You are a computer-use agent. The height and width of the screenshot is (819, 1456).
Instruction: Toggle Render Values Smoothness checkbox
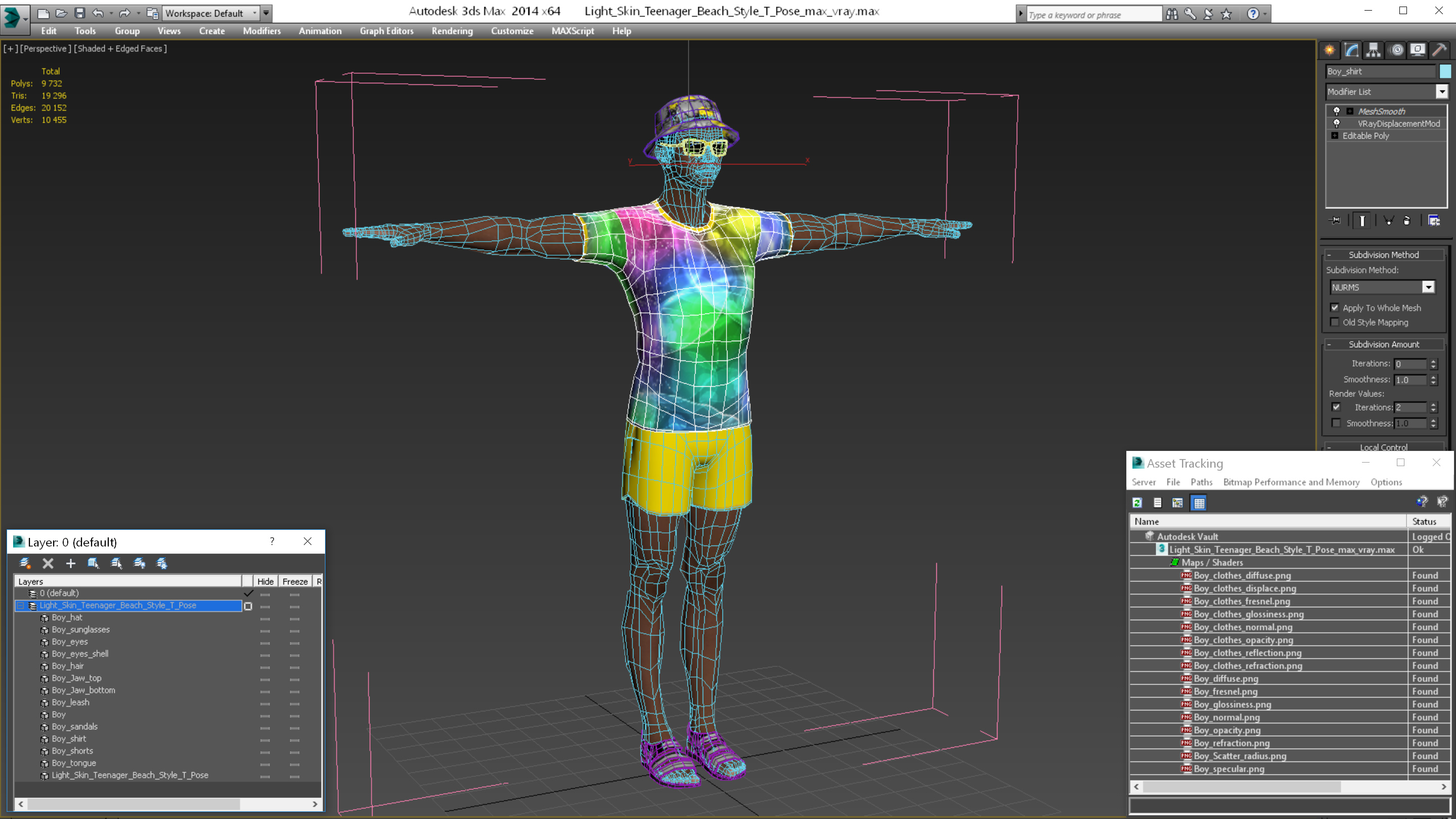point(1336,423)
